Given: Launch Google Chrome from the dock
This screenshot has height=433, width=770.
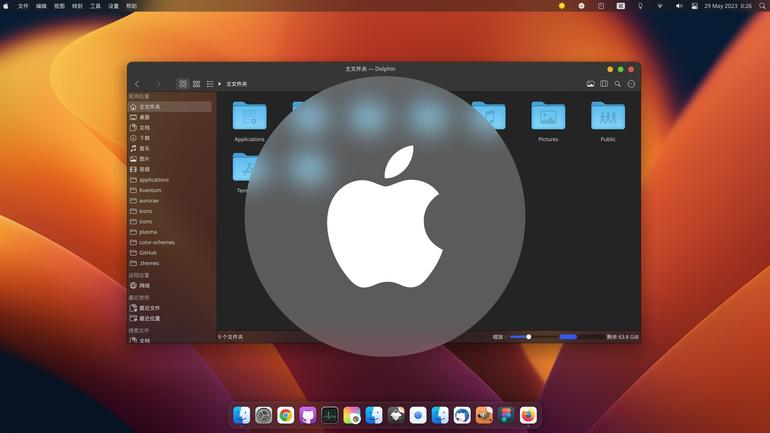Looking at the screenshot, I should (285, 415).
